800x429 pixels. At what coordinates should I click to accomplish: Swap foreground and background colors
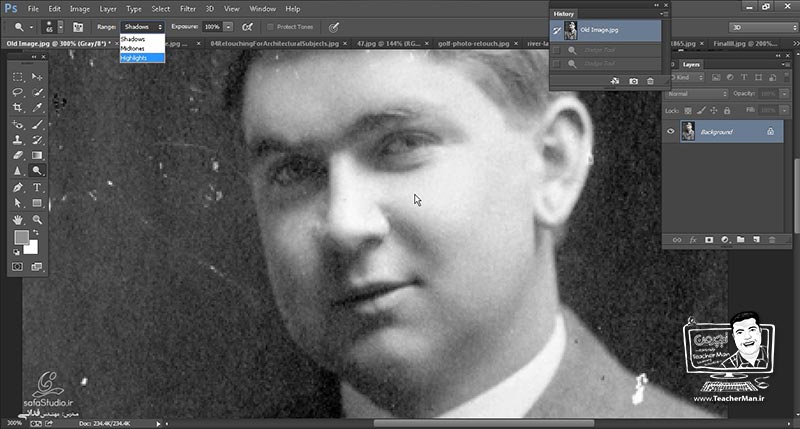pos(36,233)
